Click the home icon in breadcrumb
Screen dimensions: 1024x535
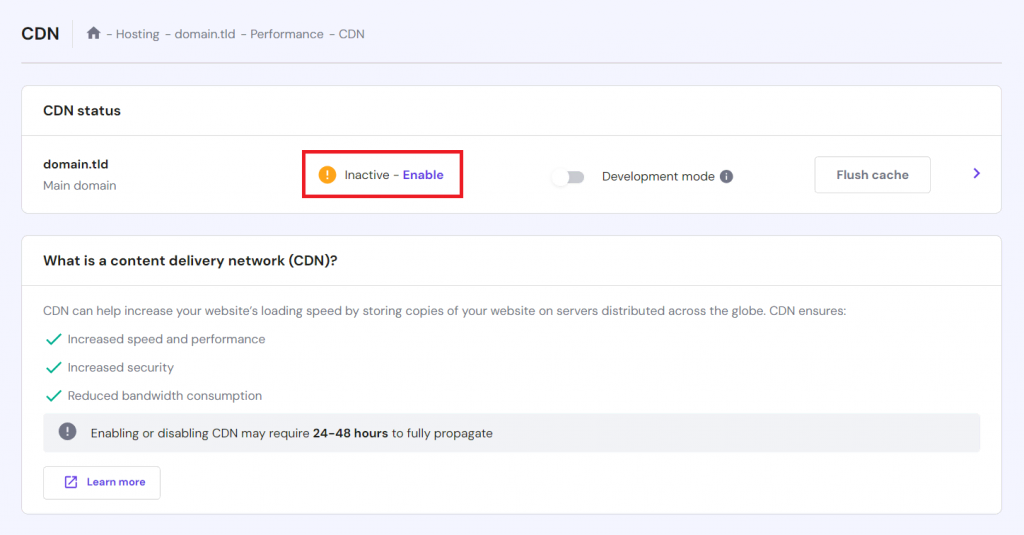(x=94, y=34)
